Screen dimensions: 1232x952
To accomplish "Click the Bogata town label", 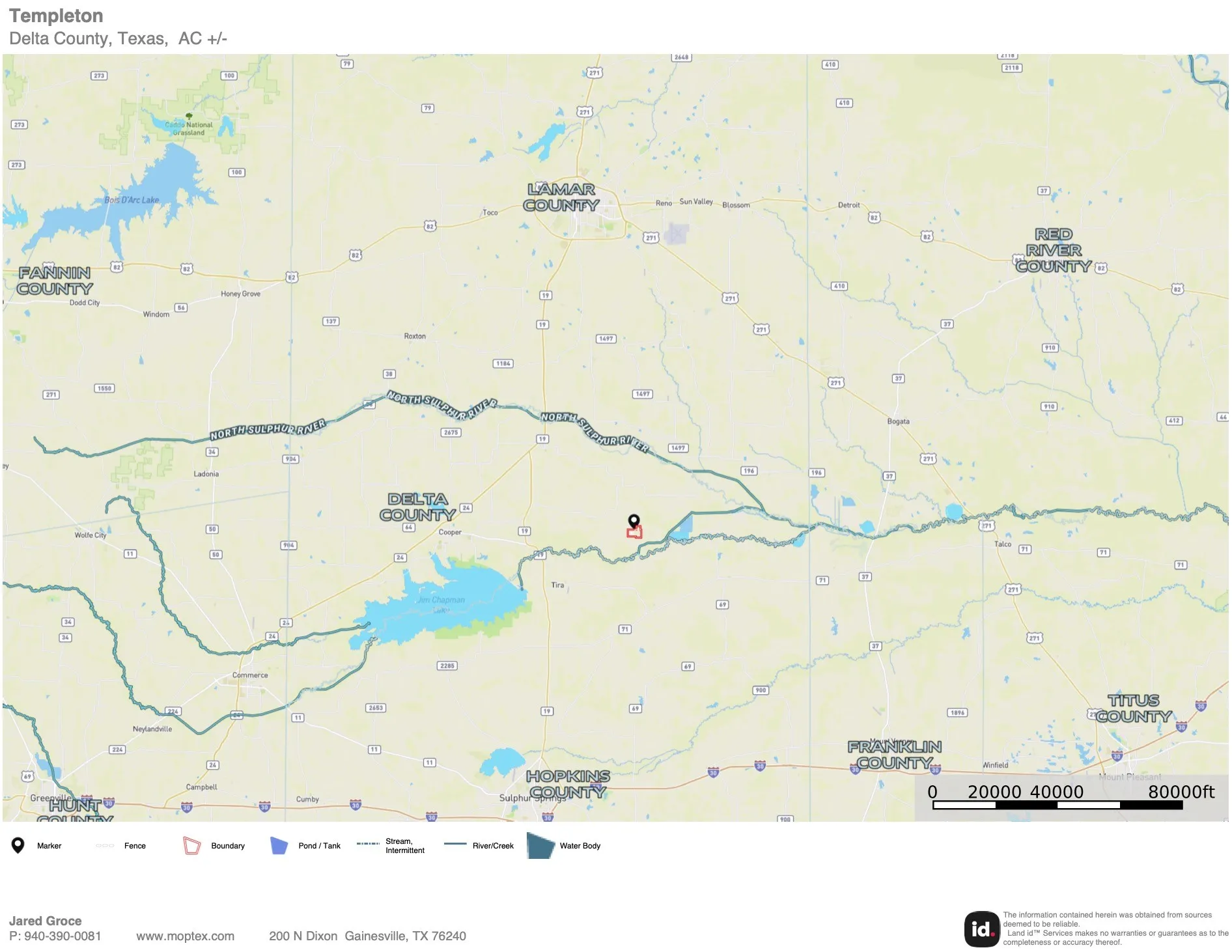I will tap(898, 421).
